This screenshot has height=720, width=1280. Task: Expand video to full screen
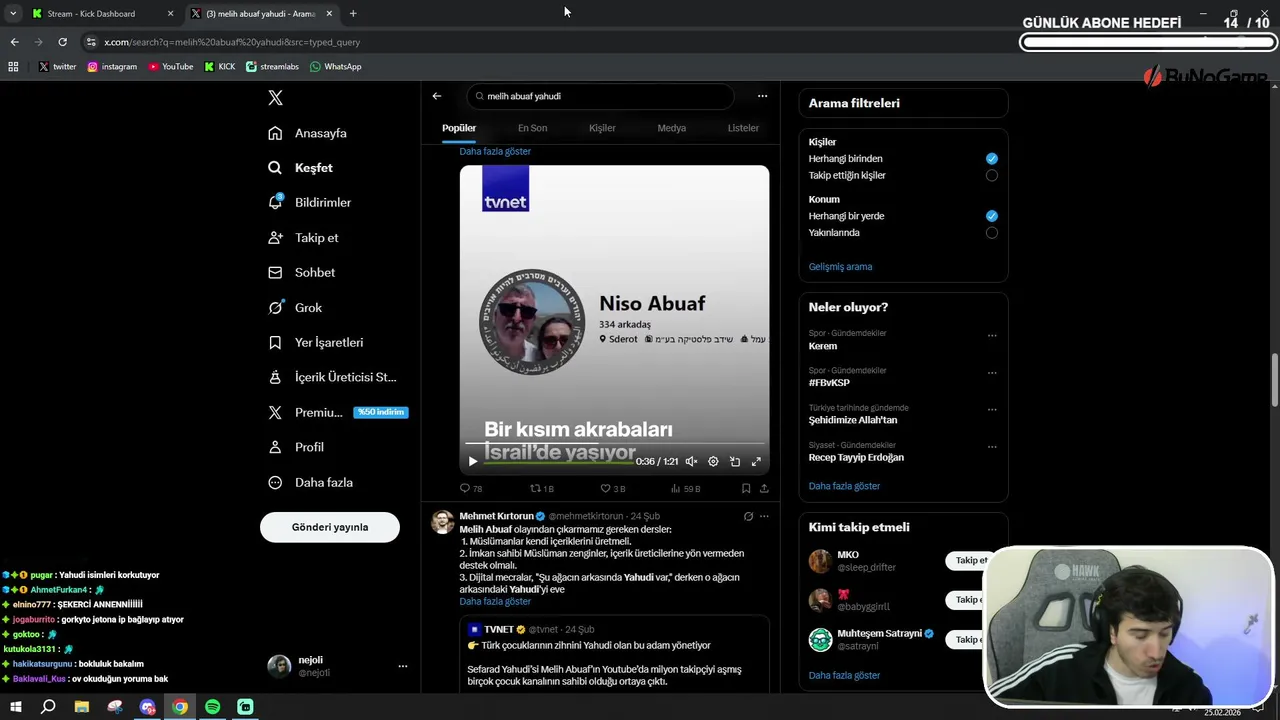click(756, 461)
